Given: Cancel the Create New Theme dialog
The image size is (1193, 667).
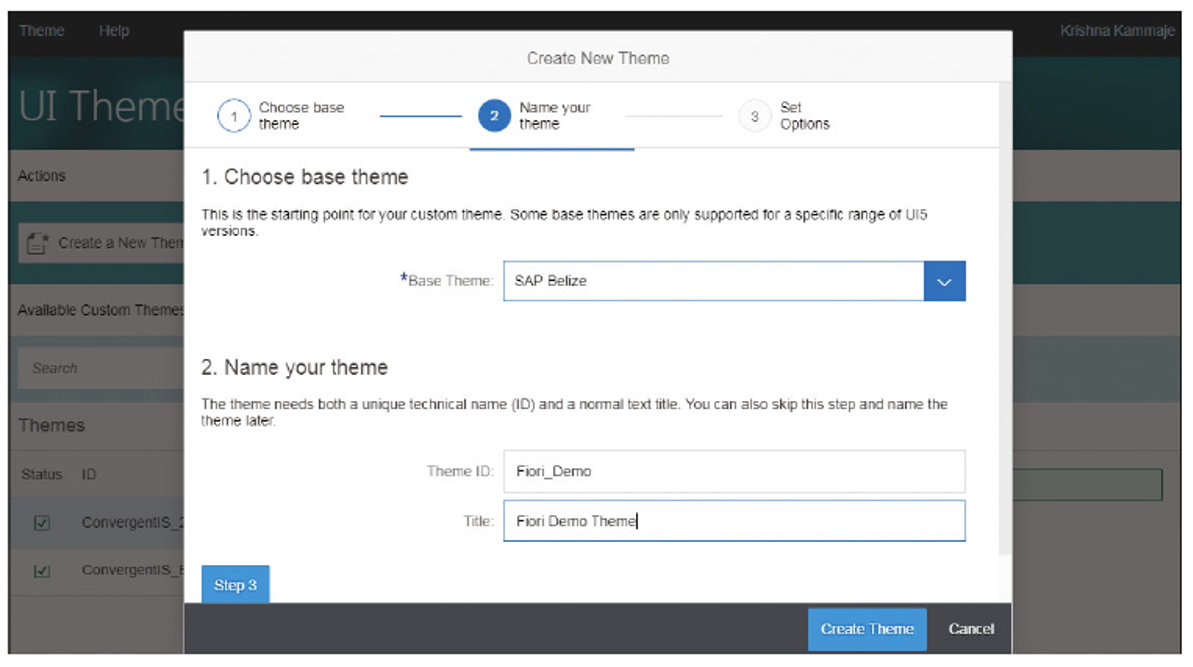Looking at the screenshot, I should click(970, 629).
